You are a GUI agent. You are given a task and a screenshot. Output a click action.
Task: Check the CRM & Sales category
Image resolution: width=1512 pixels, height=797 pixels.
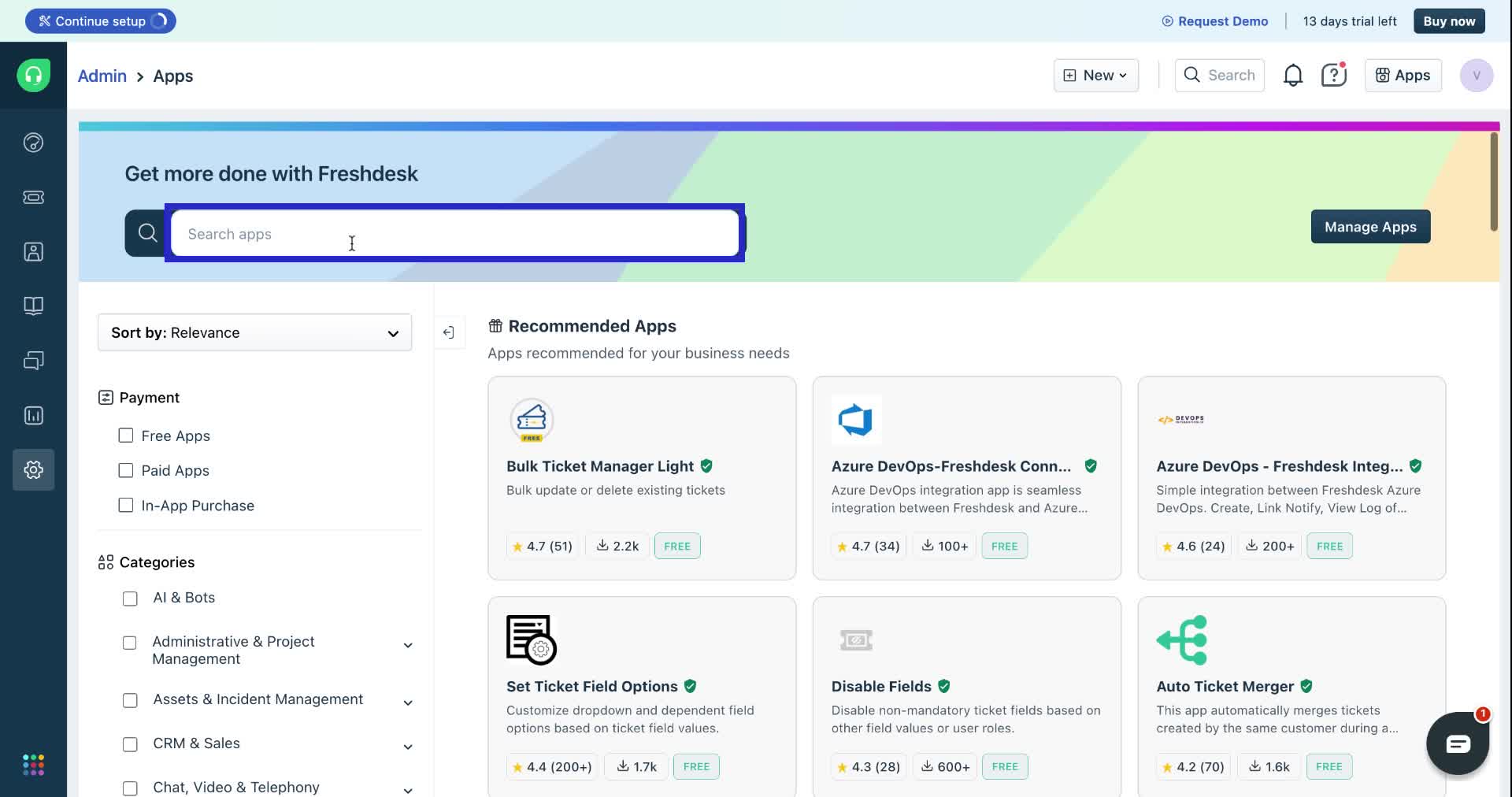(130, 744)
